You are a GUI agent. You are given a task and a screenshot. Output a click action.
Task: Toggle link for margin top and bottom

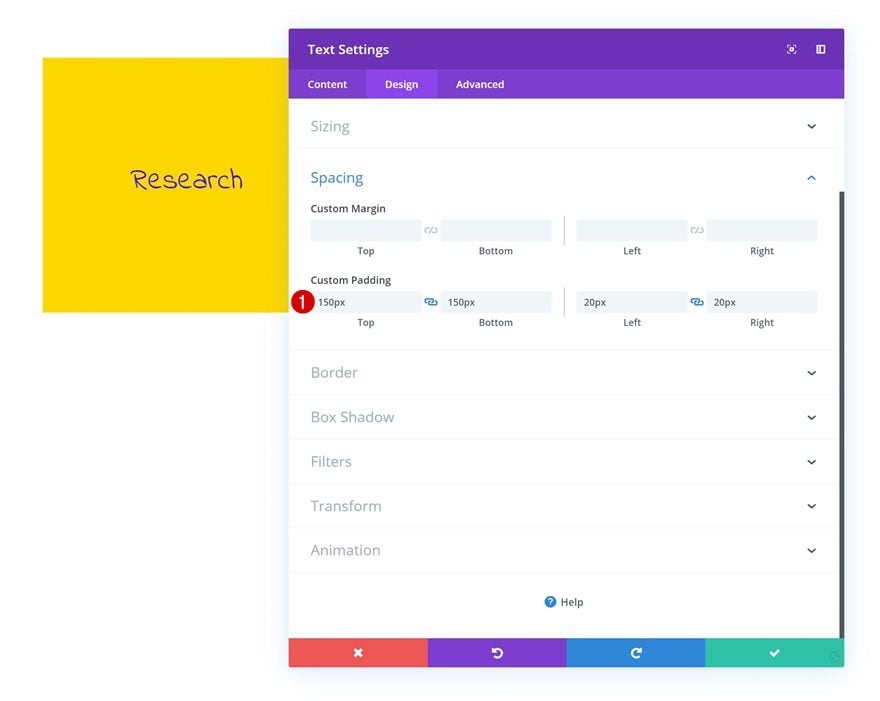point(430,230)
